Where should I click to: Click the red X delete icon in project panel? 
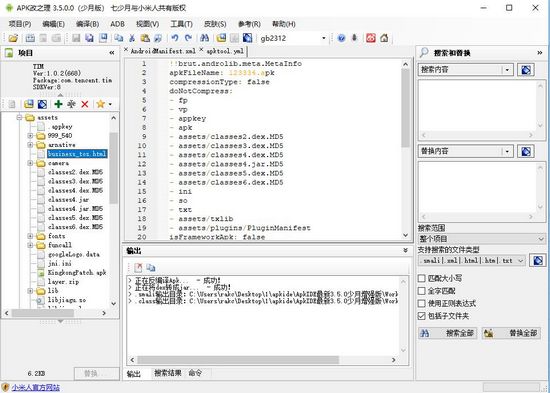tap(85, 104)
